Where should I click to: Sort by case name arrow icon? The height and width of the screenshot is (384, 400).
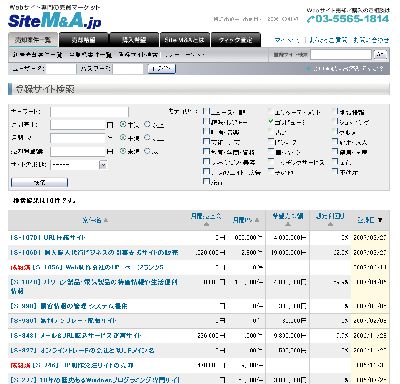(x=106, y=220)
